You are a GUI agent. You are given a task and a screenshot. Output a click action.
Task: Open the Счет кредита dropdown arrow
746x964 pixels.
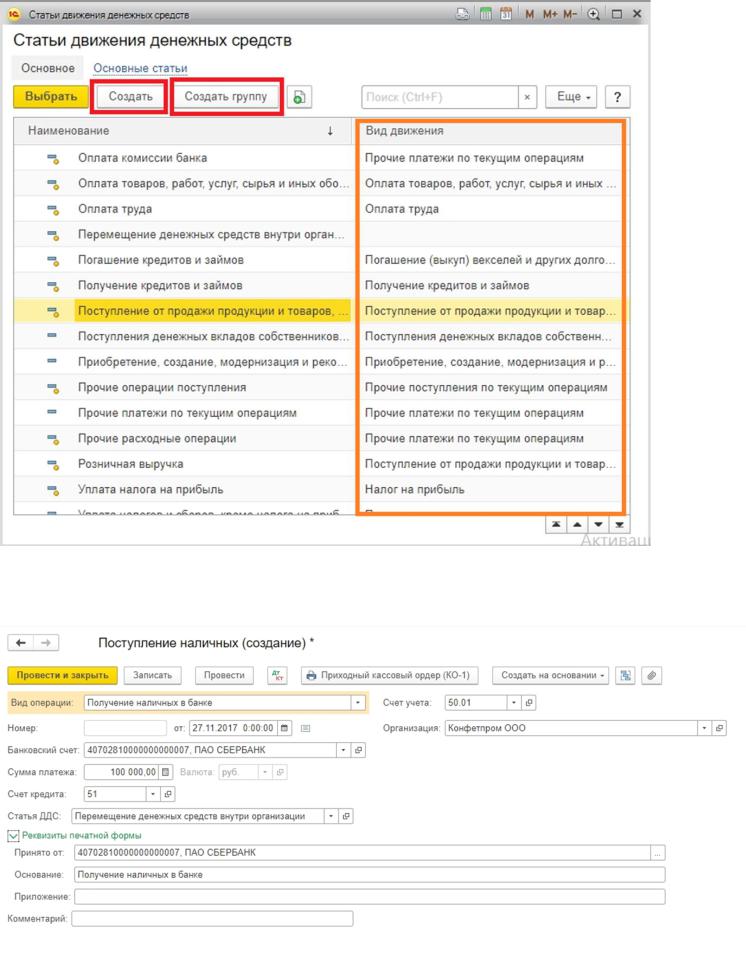(153, 794)
